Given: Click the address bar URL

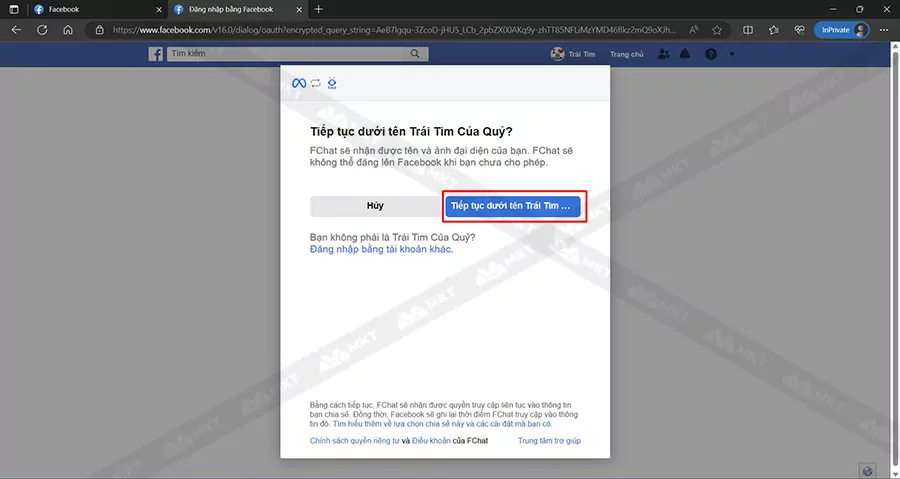Looking at the screenshot, I should [x=394, y=30].
